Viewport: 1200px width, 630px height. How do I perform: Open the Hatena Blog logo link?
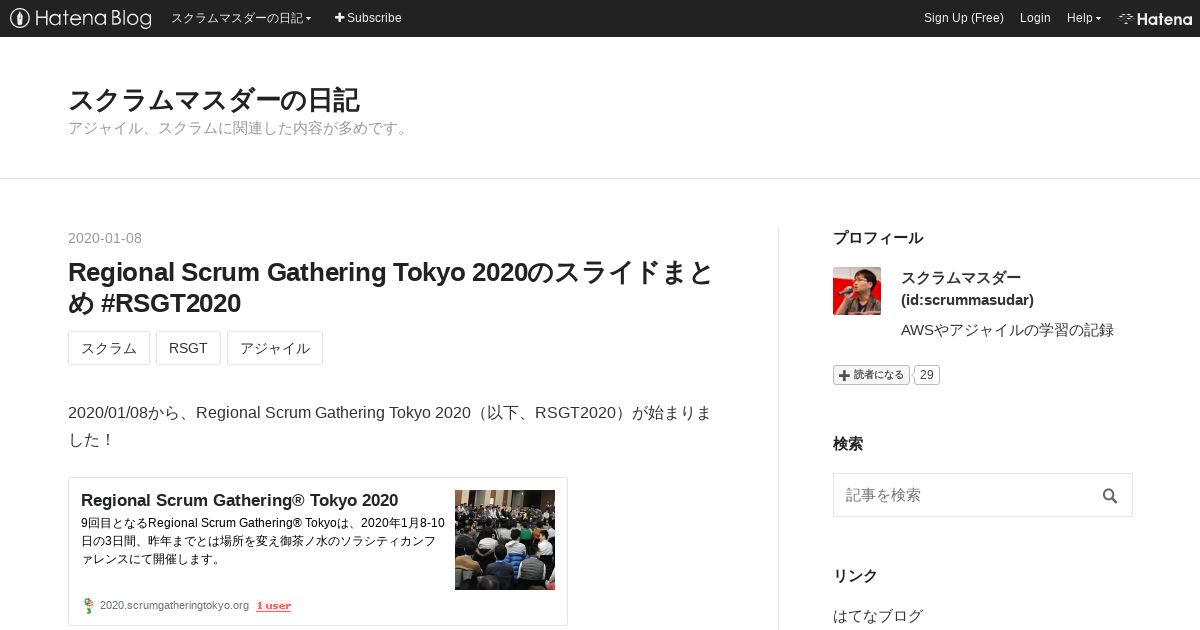coord(81,18)
